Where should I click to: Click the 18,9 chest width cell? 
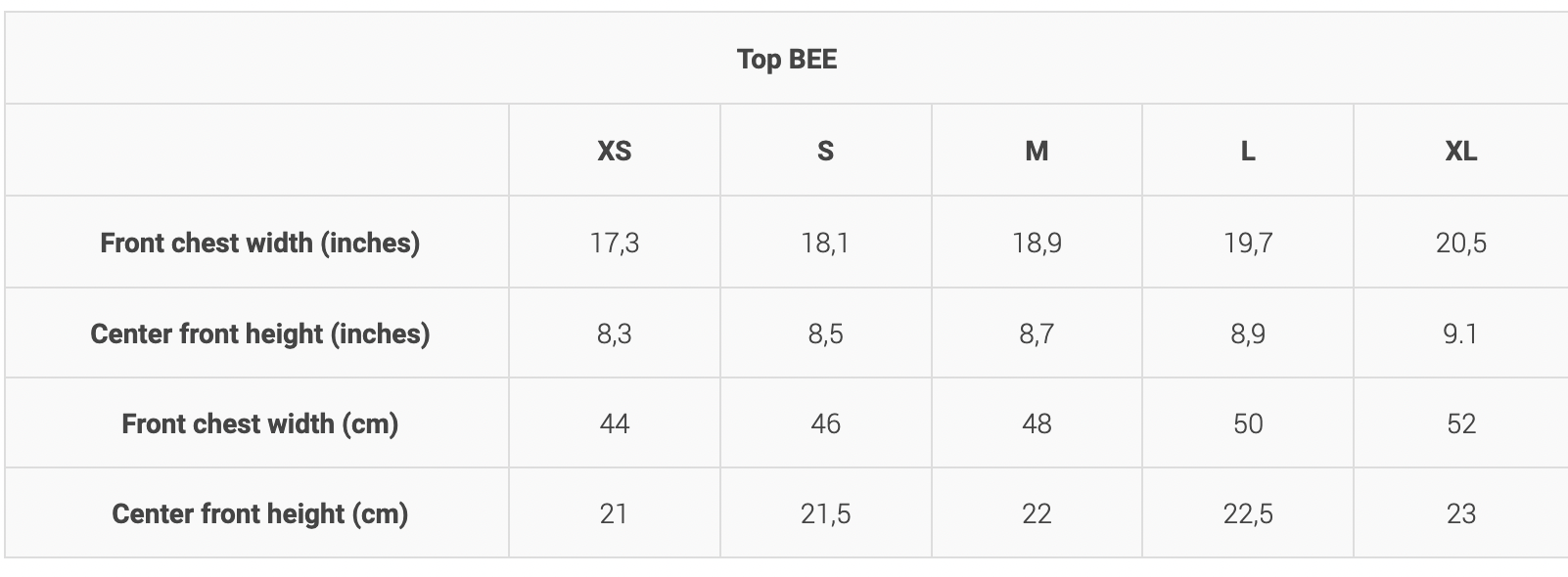pyautogui.click(x=1037, y=243)
